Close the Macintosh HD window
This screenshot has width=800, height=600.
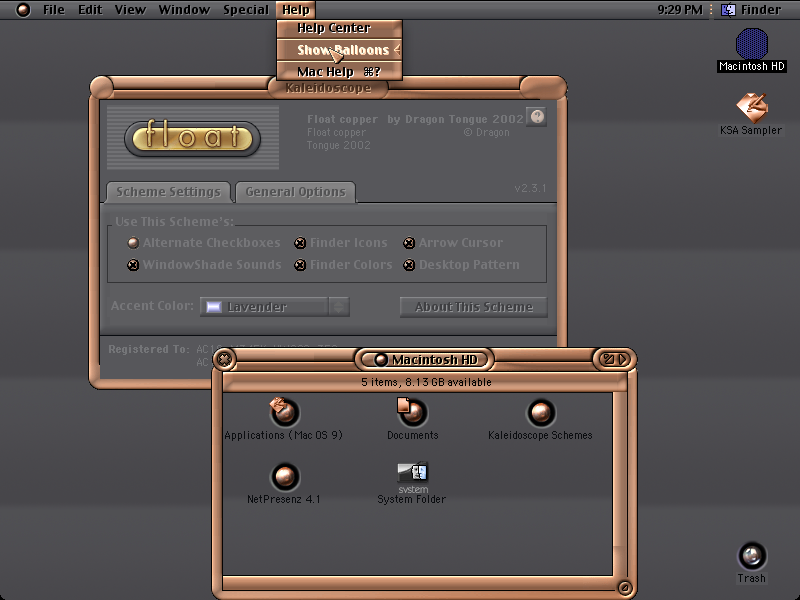224,359
